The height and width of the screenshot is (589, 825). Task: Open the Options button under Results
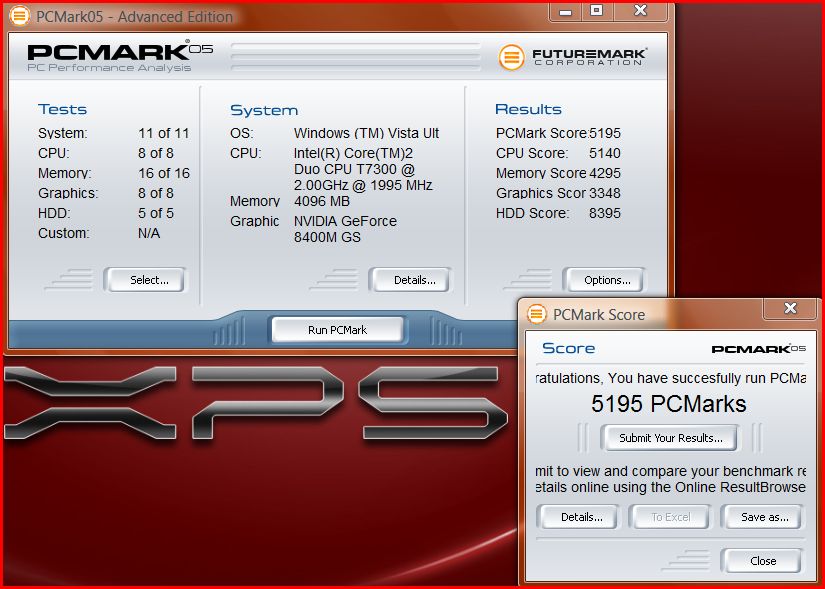pyautogui.click(x=604, y=279)
